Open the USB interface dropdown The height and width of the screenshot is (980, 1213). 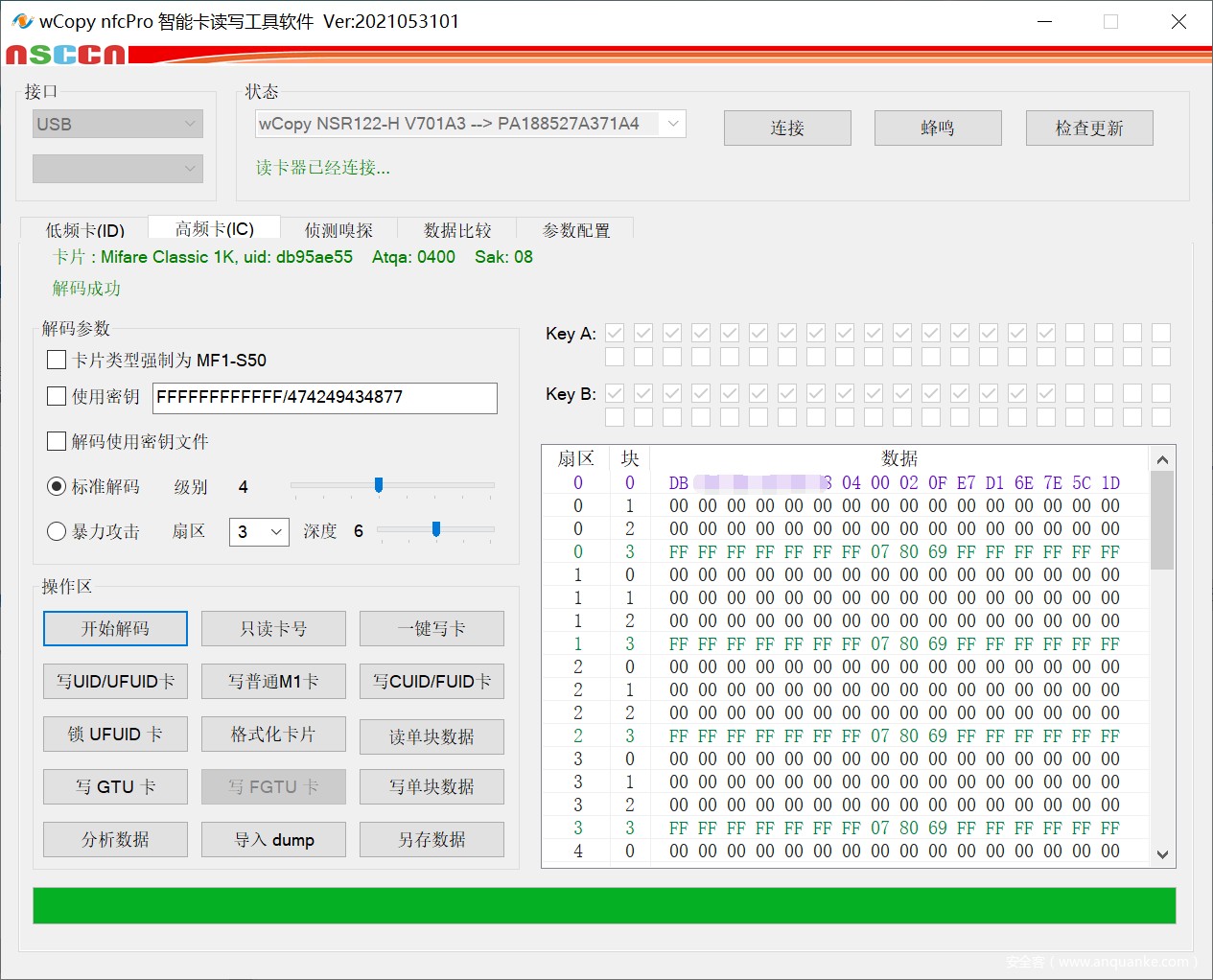click(118, 124)
